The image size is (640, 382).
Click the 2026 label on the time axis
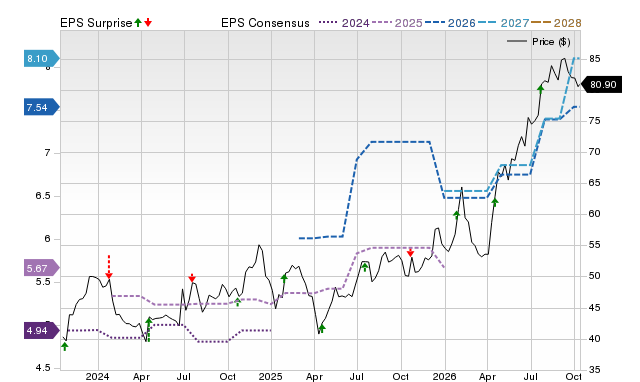[x=444, y=376]
